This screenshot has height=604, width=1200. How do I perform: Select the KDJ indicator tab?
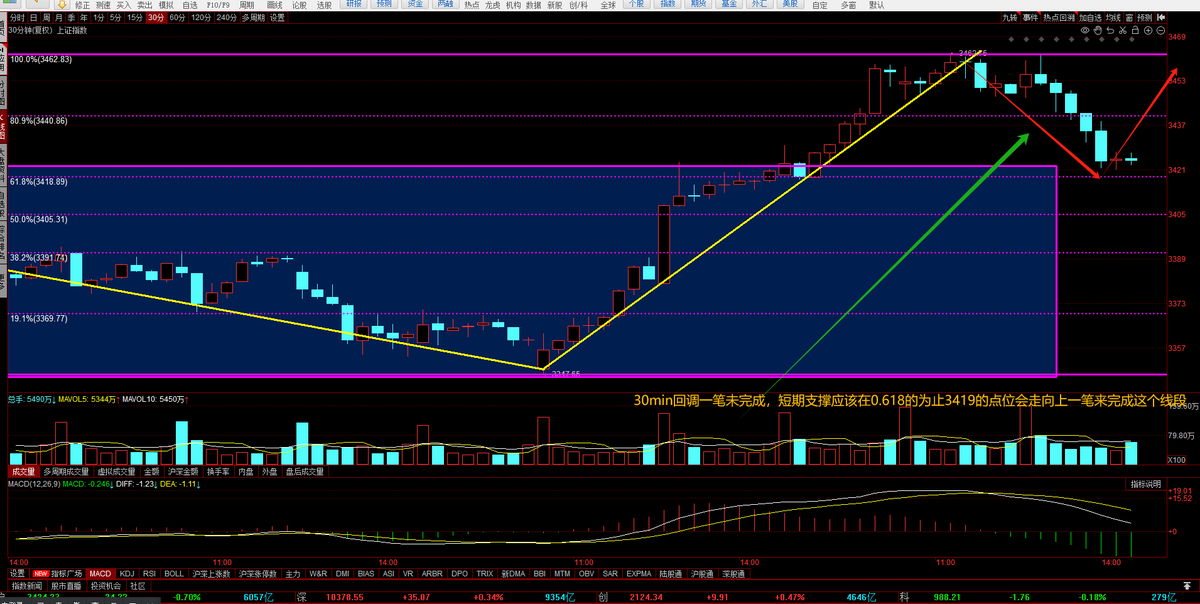127,574
